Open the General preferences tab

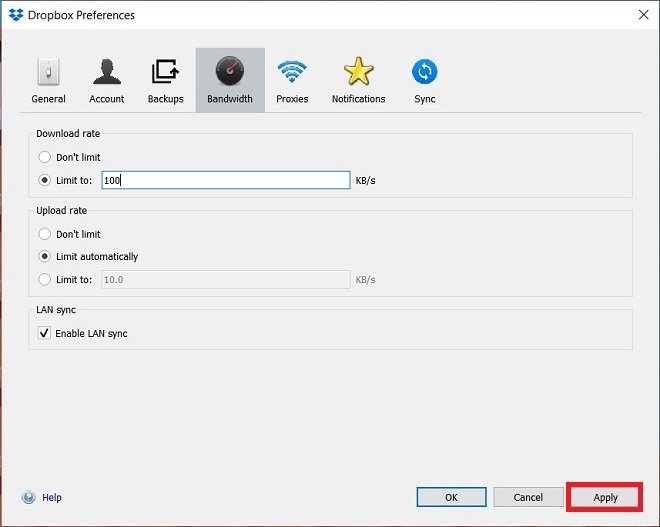pyautogui.click(x=48, y=80)
